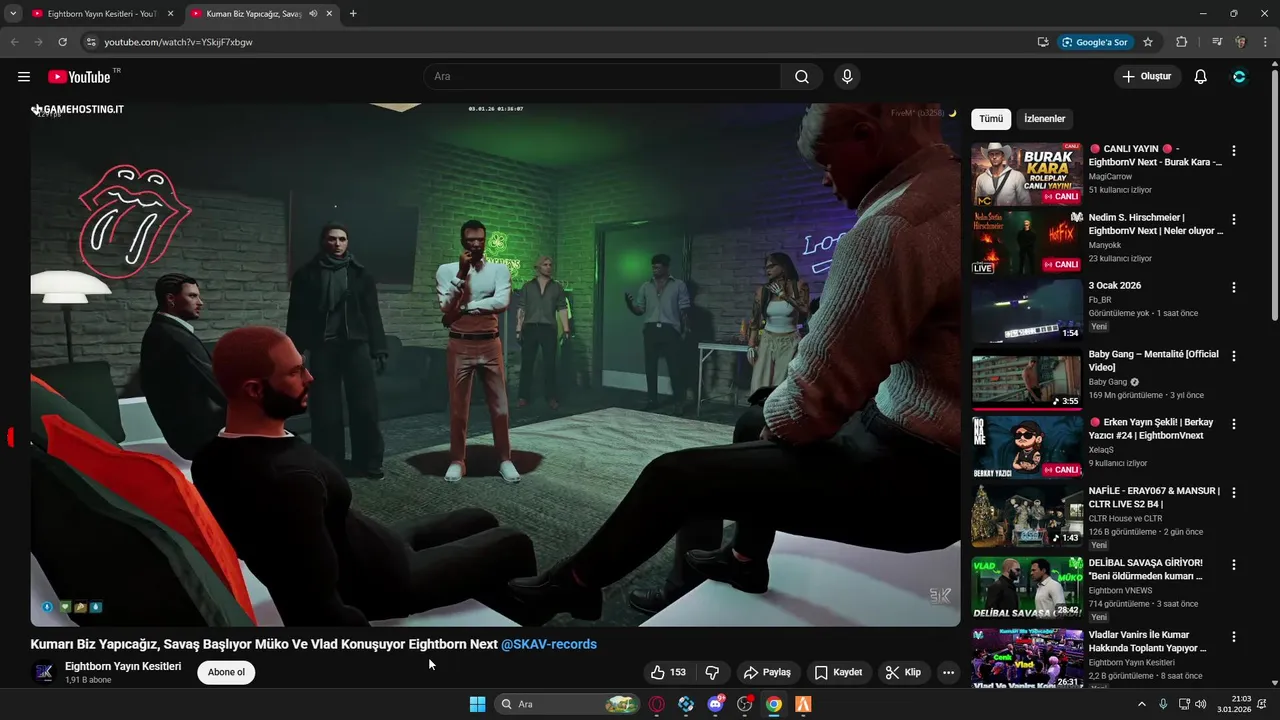Start voice search with the microphone

(x=847, y=77)
